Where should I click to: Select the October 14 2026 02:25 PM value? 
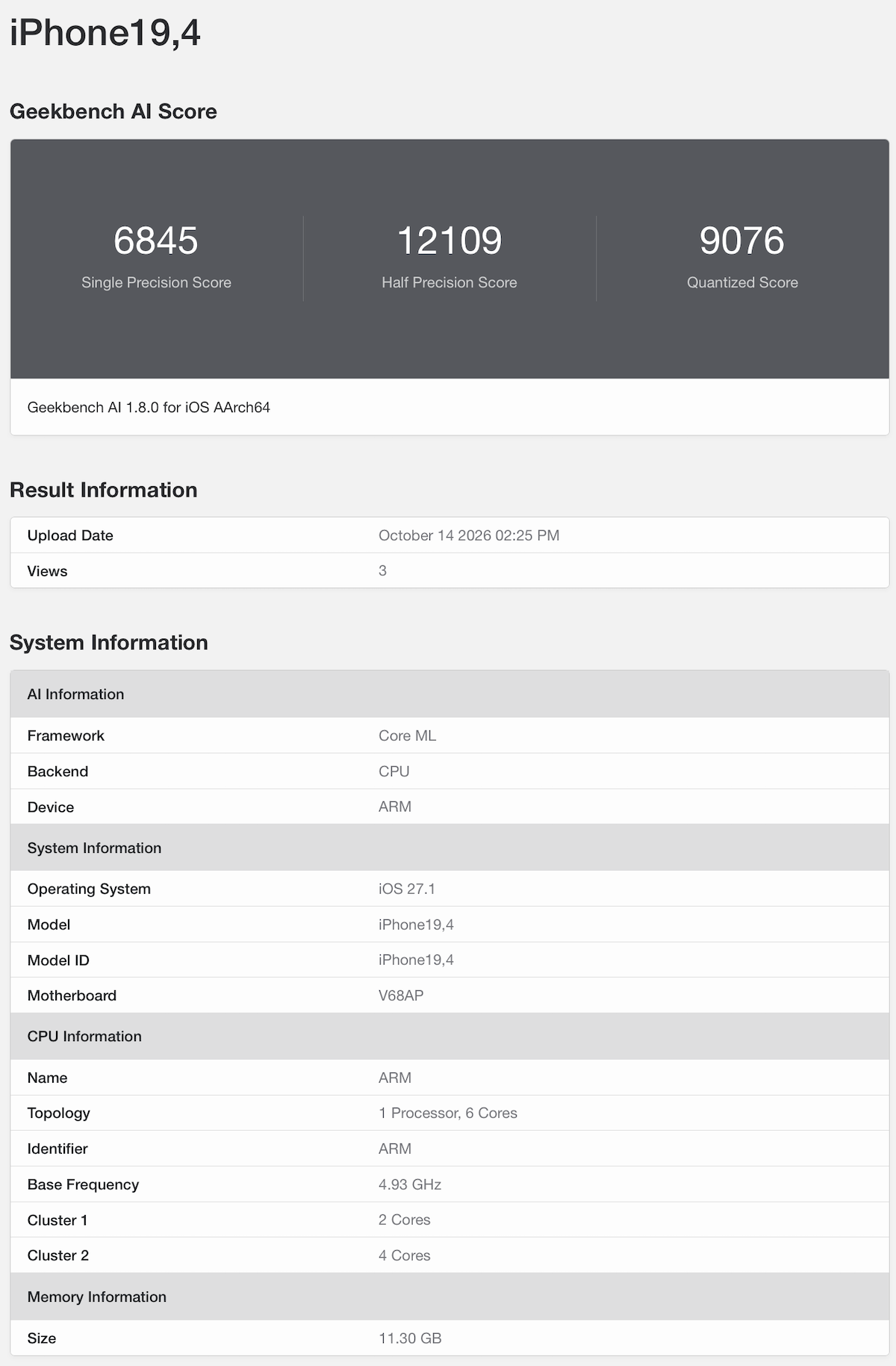point(469,535)
